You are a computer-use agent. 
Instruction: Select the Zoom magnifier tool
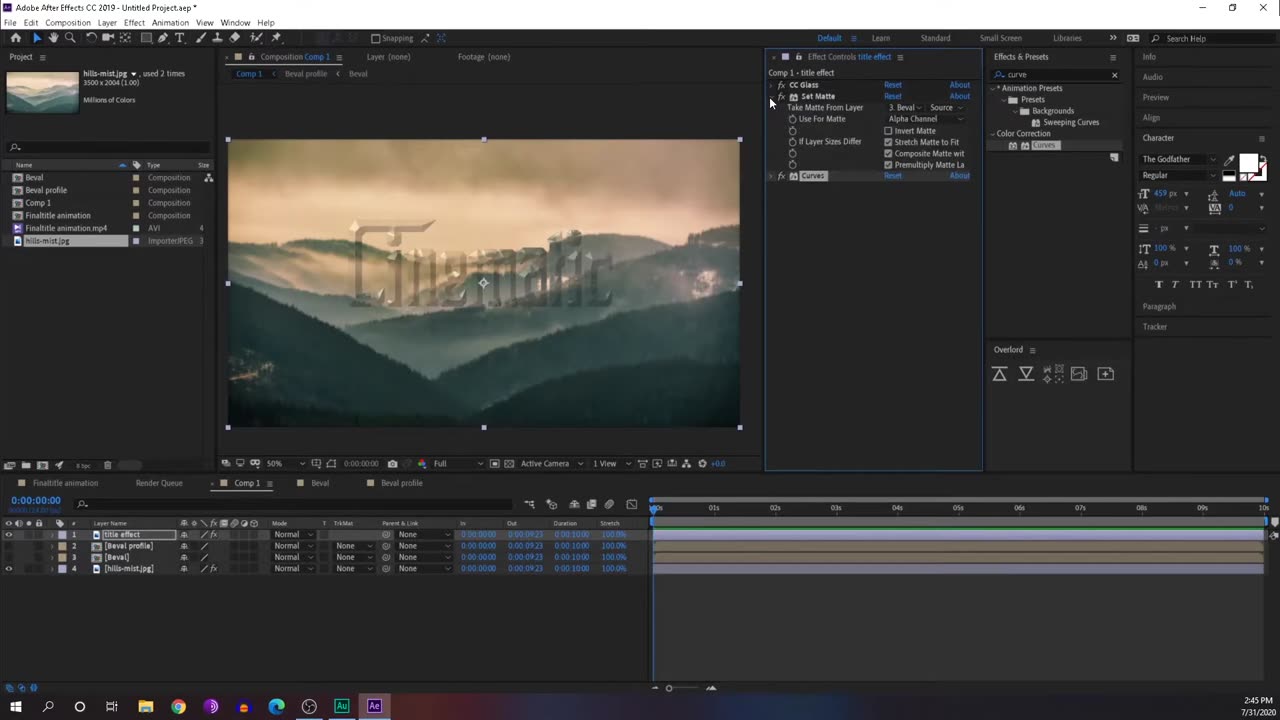(x=70, y=38)
